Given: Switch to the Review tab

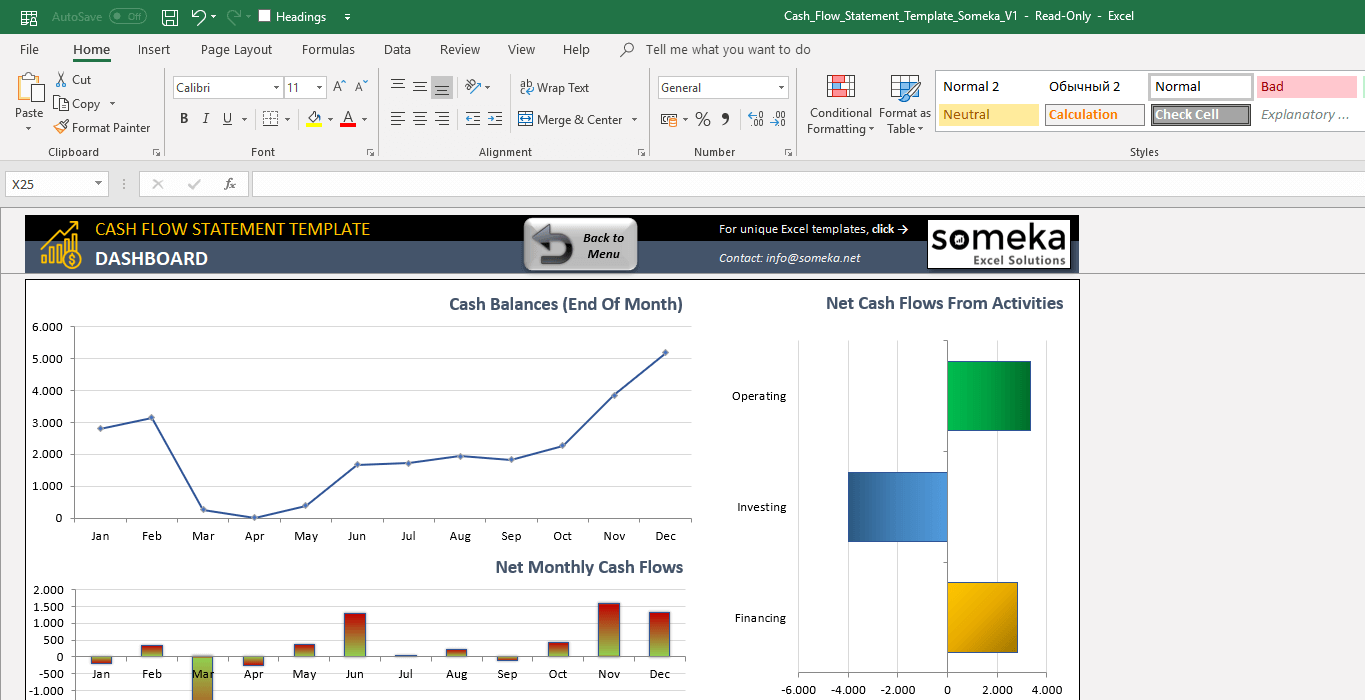Looking at the screenshot, I should (x=460, y=49).
